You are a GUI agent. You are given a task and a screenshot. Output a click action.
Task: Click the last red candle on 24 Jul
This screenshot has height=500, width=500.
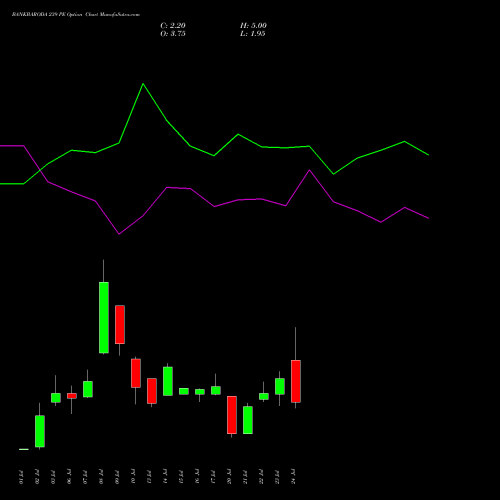pyautogui.click(x=296, y=381)
